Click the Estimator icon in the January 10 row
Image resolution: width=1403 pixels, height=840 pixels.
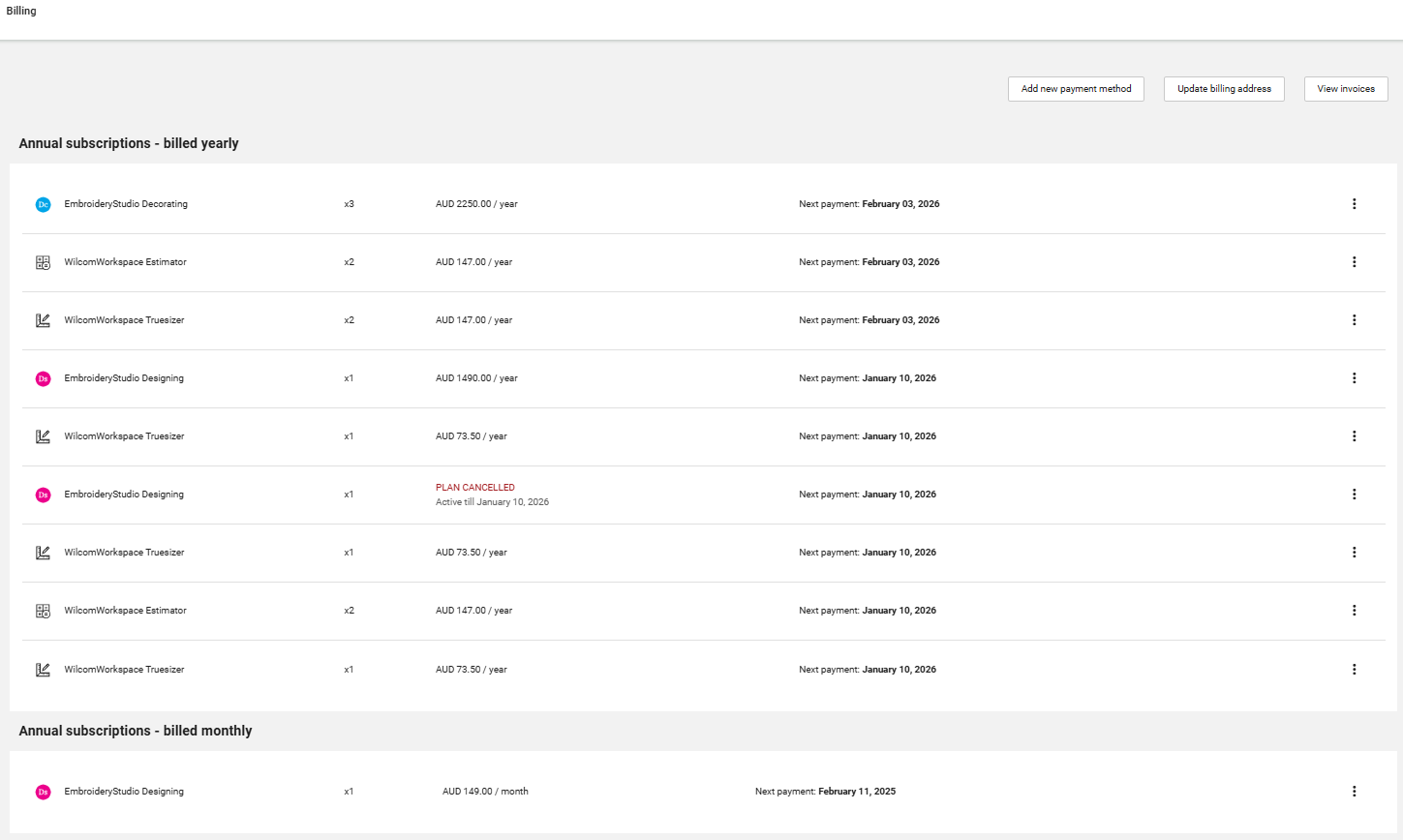pyautogui.click(x=43, y=611)
